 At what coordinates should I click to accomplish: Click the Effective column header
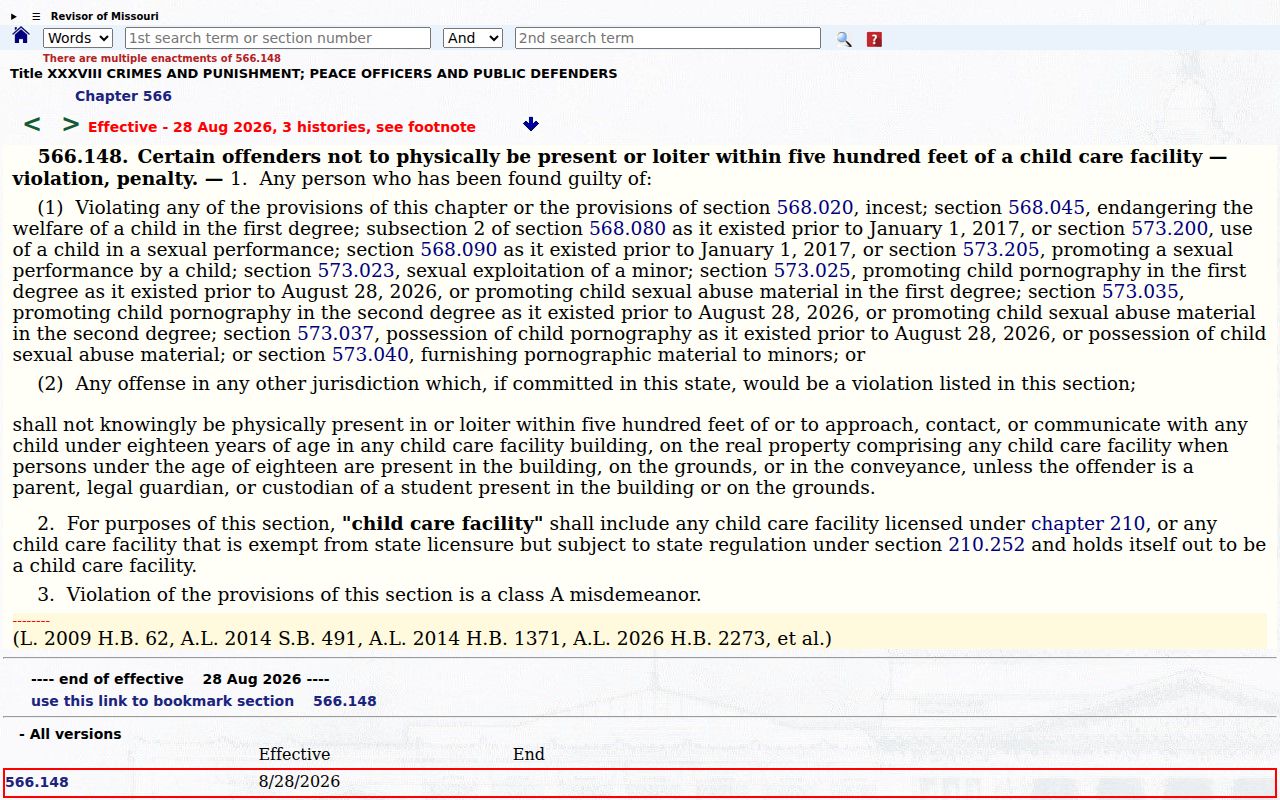(x=294, y=755)
